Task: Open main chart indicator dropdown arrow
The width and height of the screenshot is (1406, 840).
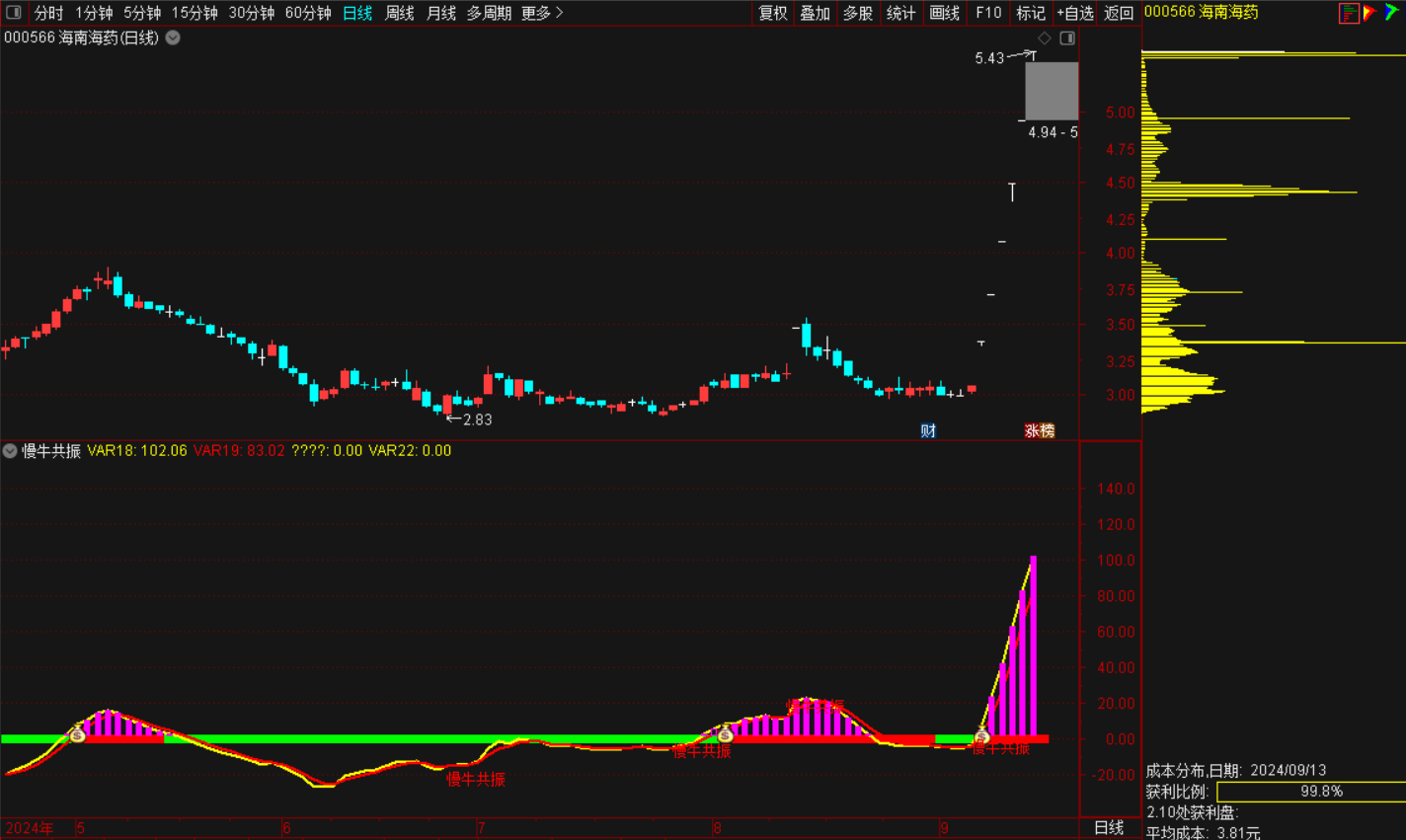Action: pos(173,38)
